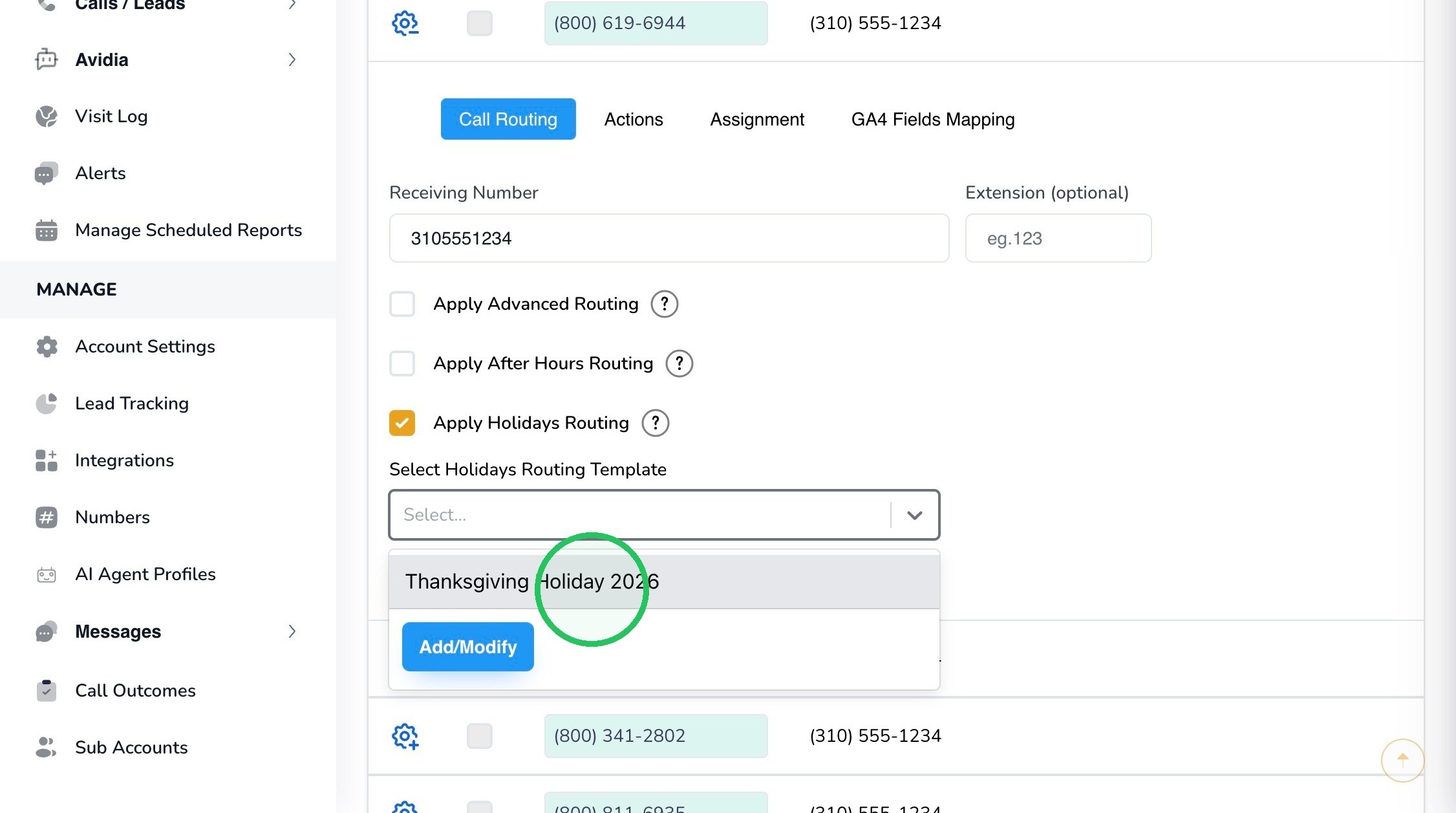Expand the Avidia submenu chevron

292,60
